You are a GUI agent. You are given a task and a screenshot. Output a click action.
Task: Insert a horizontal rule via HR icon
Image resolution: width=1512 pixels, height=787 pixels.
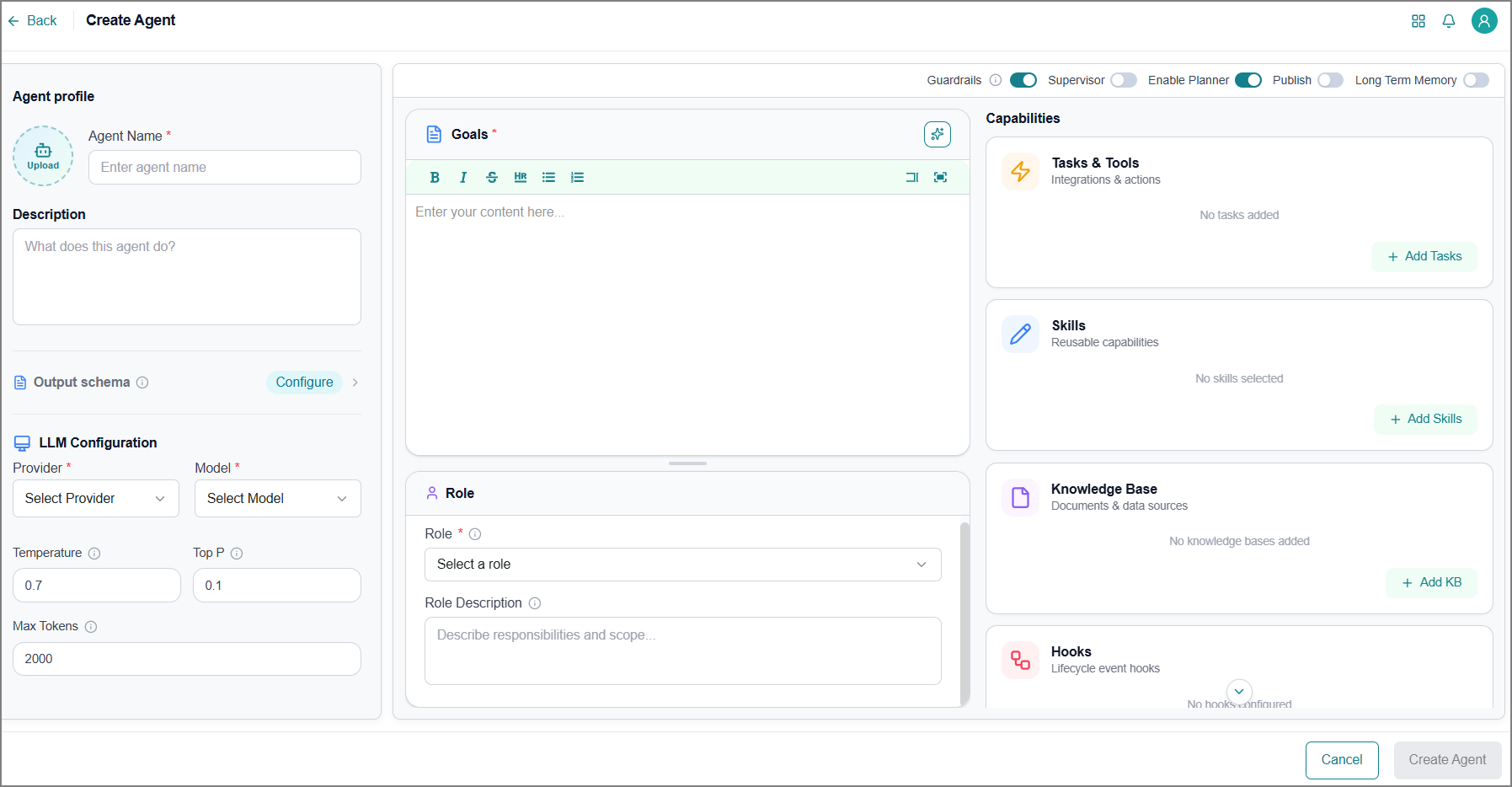click(521, 177)
